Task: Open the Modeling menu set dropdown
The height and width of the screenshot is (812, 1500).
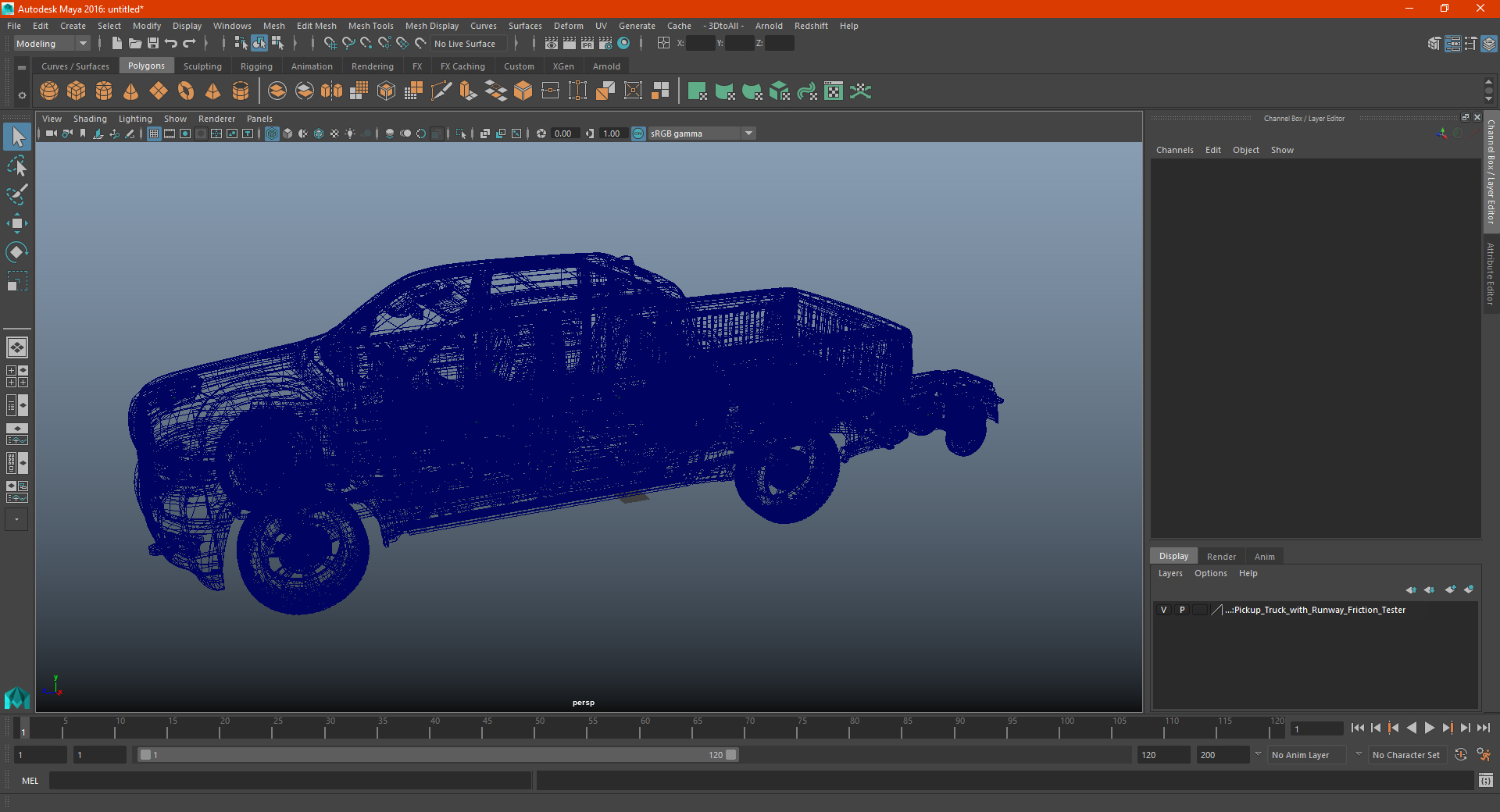Action: [x=52, y=44]
